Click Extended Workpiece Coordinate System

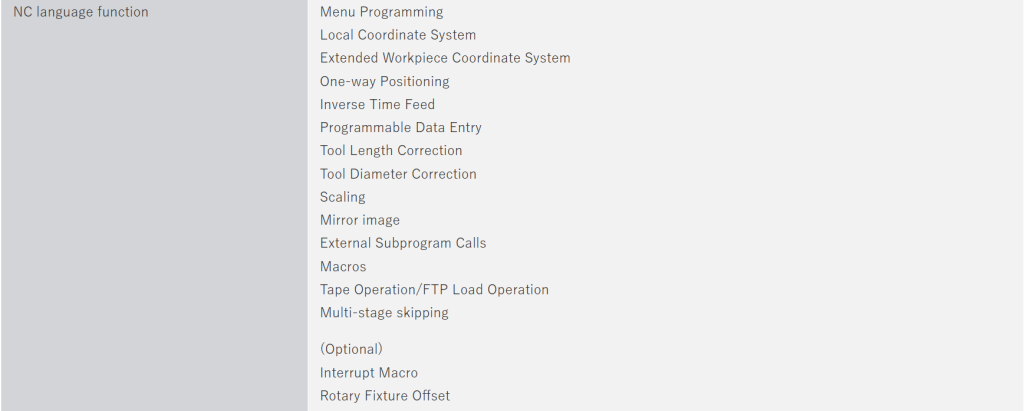pos(445,58)
